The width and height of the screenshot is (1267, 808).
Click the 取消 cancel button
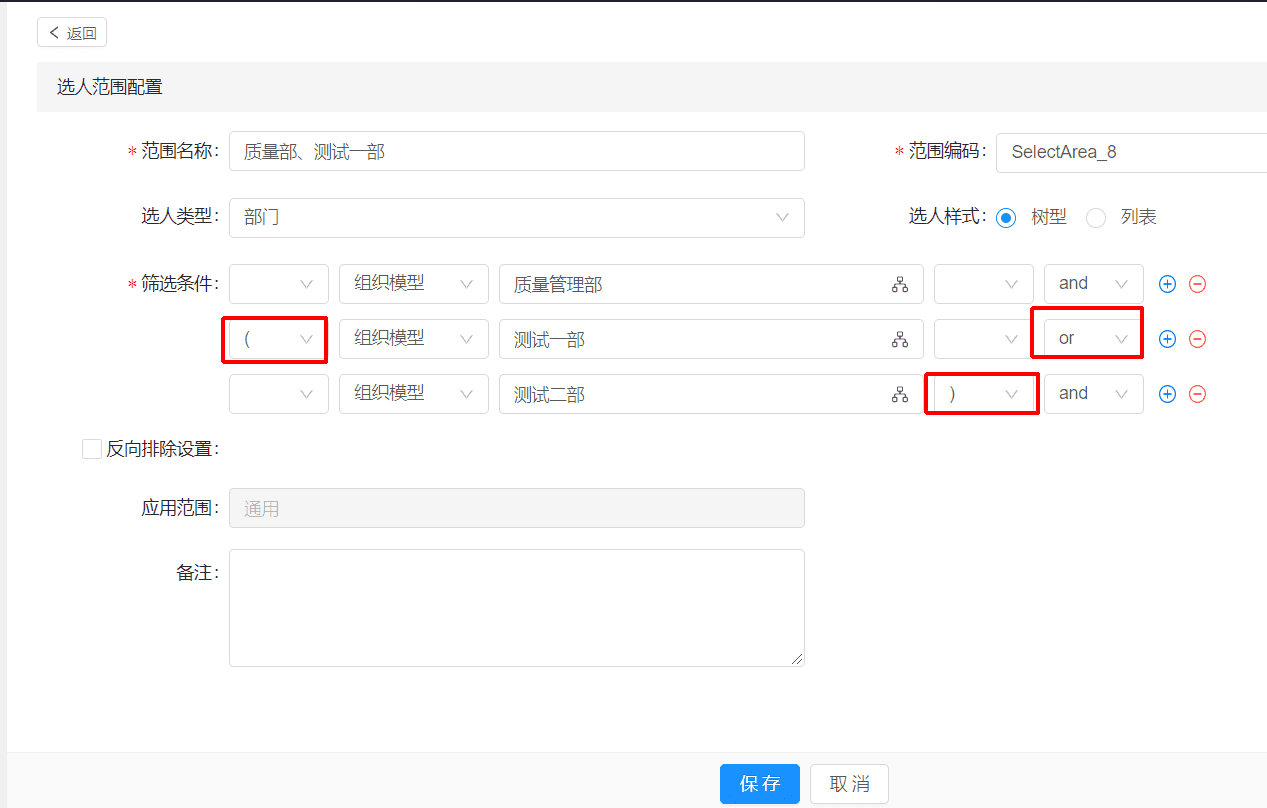click(x=849, y=784)
